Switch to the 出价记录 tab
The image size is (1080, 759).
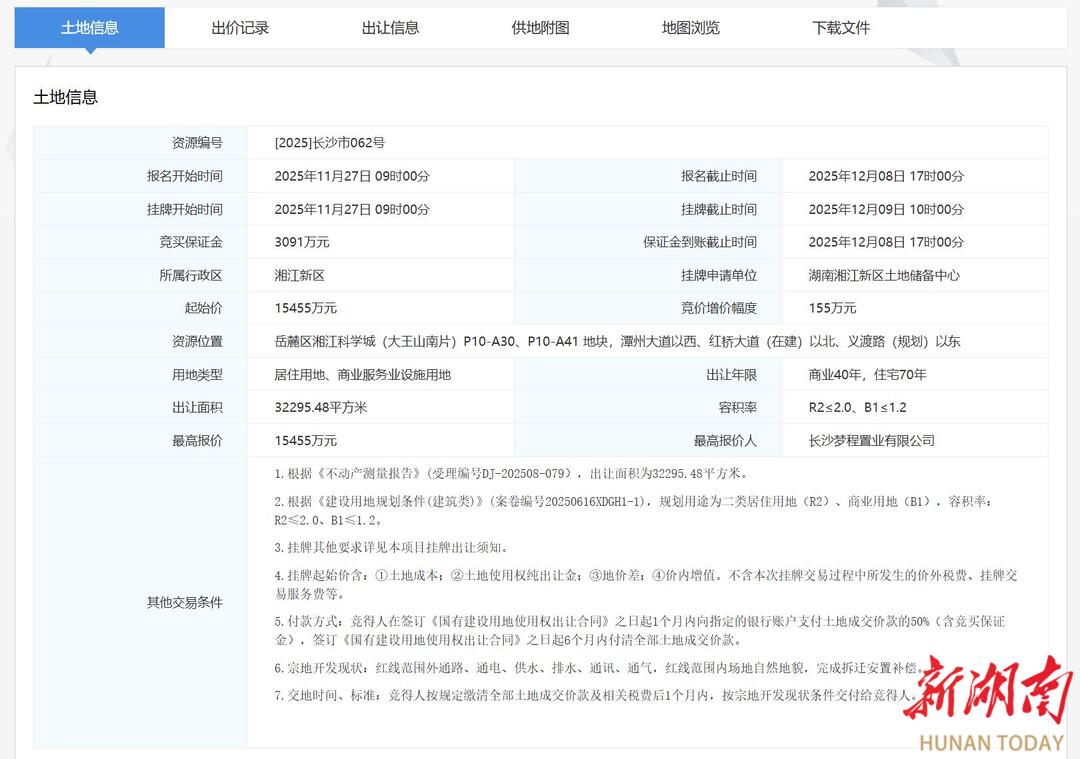240,28
